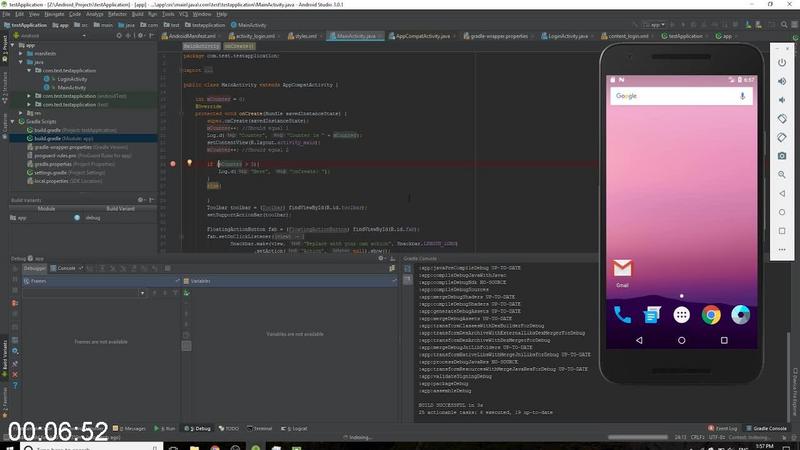
Task: Click the emulator zoom magnifier icon
Action: [x=782, y=174]
